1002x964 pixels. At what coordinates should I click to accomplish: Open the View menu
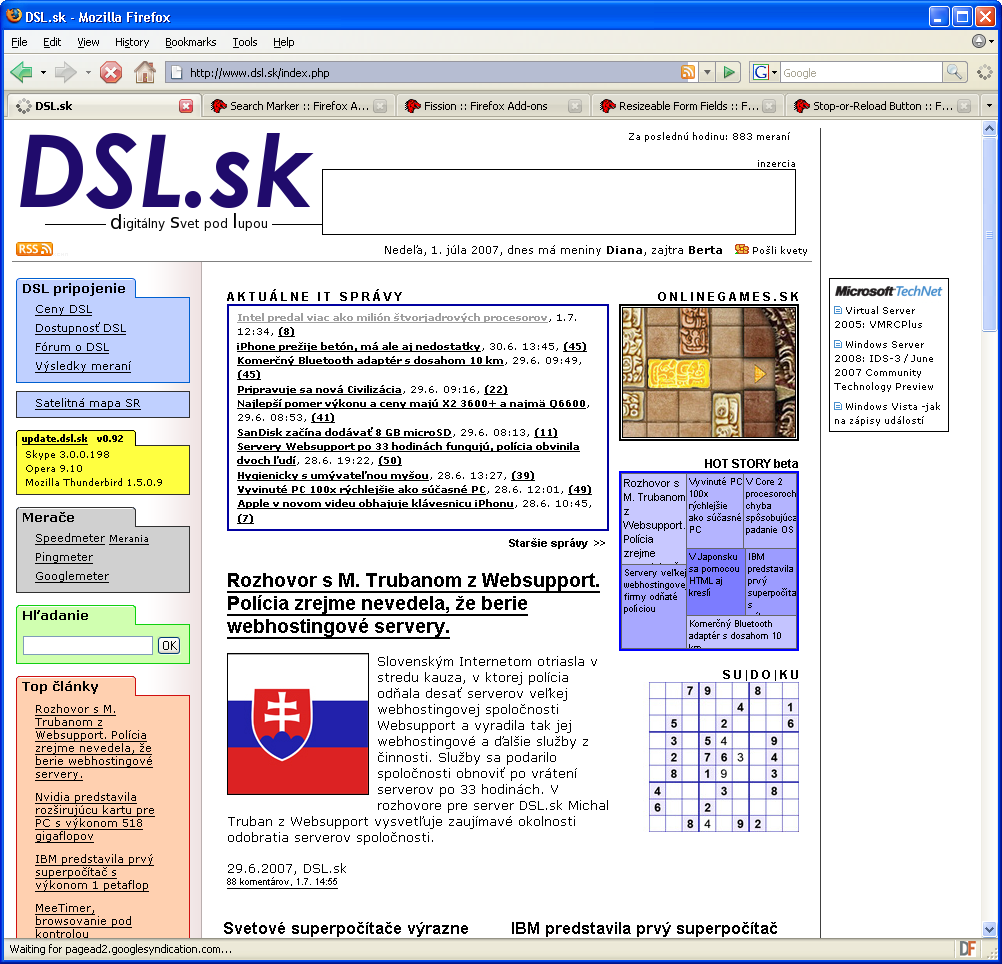(x=88, y=42)
